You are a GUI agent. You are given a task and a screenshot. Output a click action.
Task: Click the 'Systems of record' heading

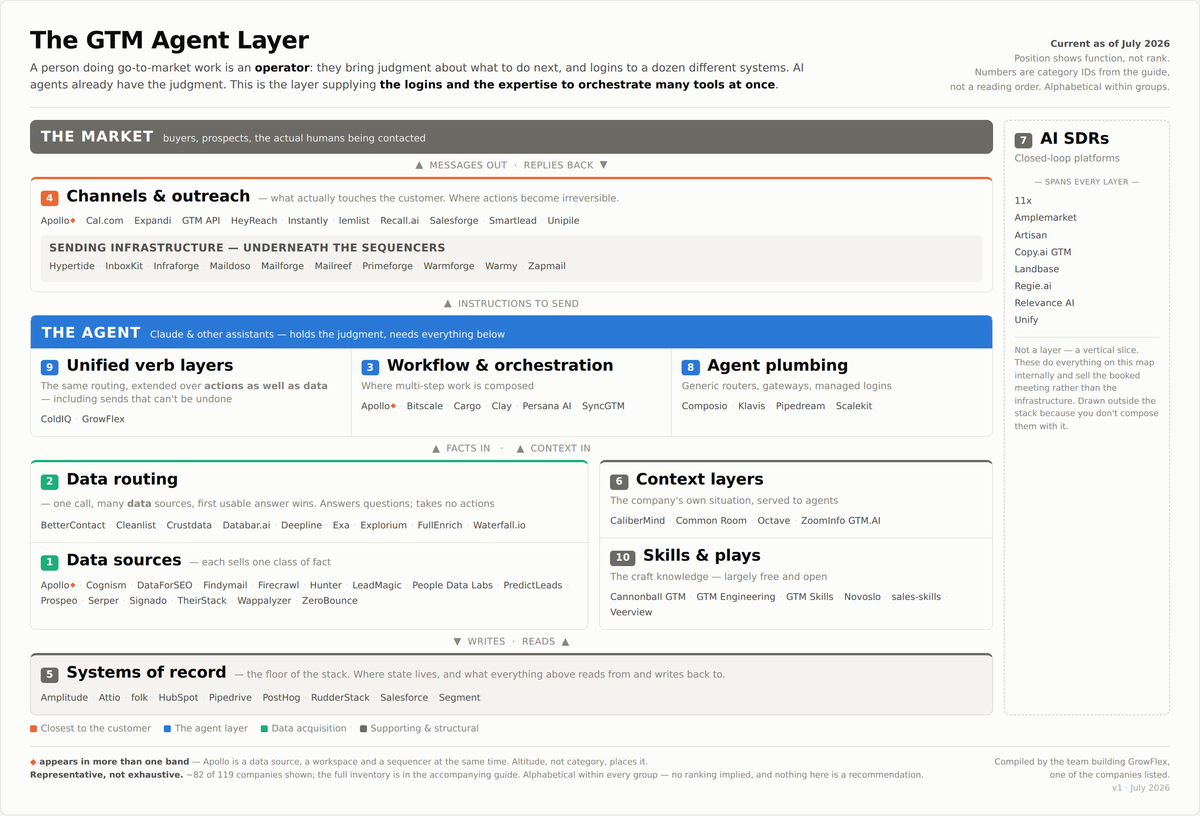(147, 673)
